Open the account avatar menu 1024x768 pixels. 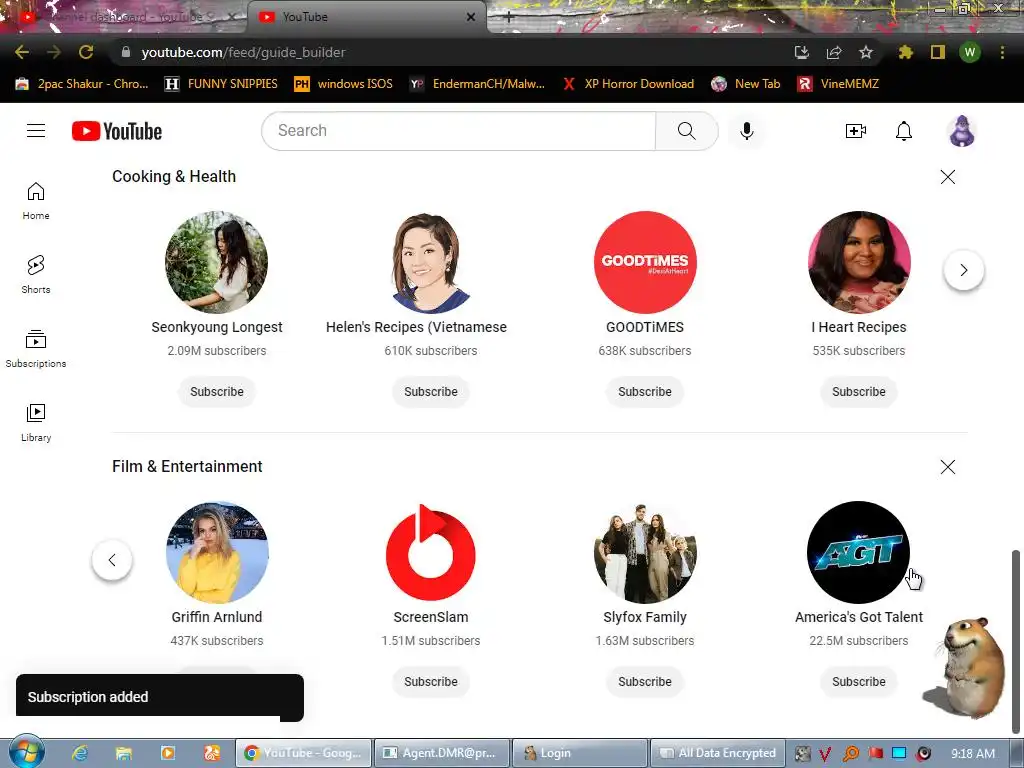point(962,131)
